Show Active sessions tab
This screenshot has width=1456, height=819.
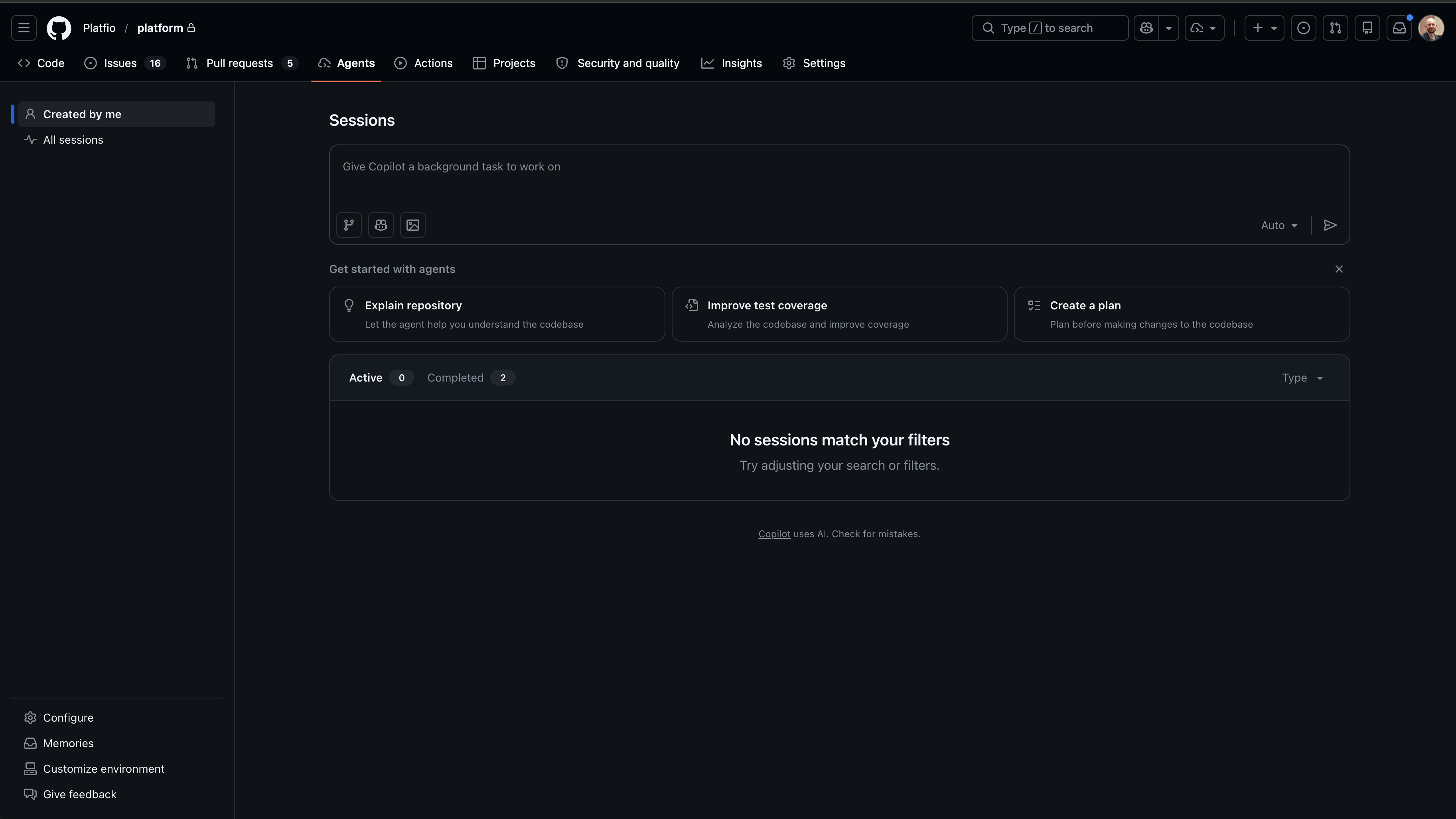point(381,378)
